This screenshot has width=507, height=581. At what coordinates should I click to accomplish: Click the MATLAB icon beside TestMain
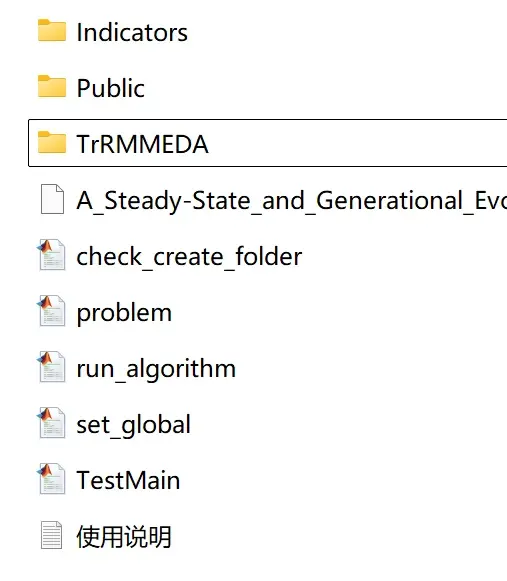(x=51, y=479)
